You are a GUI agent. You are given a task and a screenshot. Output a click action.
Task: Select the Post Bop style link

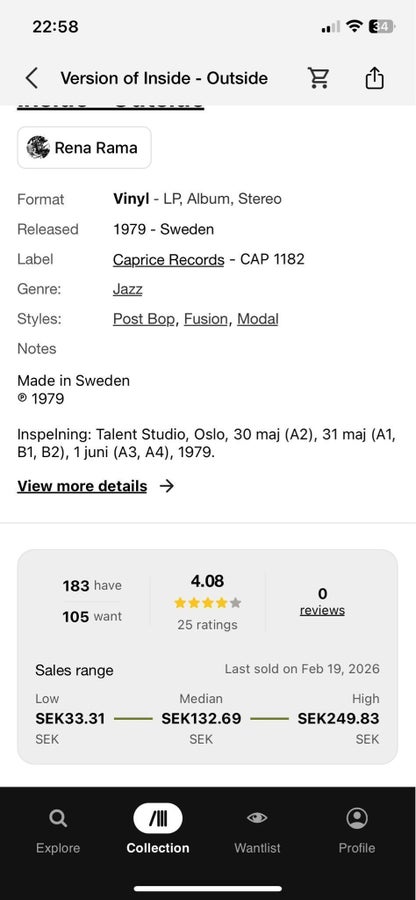144,319
